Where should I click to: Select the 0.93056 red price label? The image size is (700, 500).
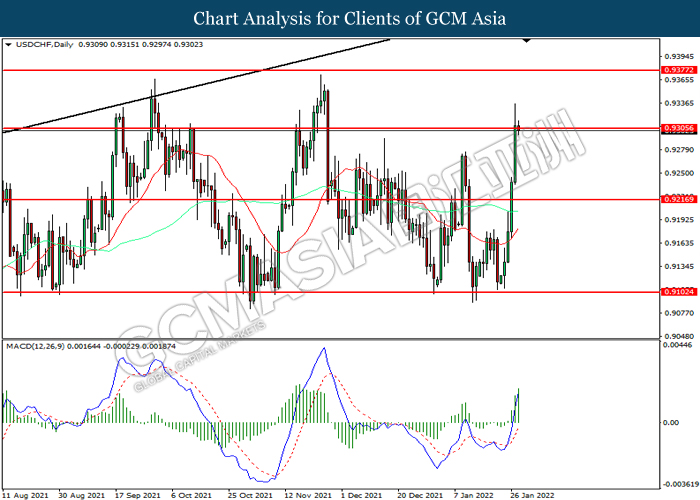click(679, 128)
